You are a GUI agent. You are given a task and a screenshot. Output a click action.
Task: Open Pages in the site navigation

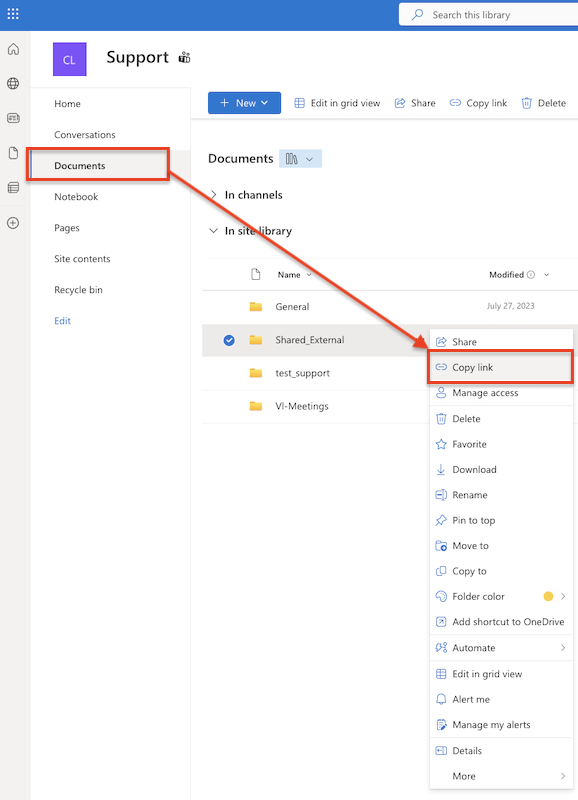click(67, 228)
